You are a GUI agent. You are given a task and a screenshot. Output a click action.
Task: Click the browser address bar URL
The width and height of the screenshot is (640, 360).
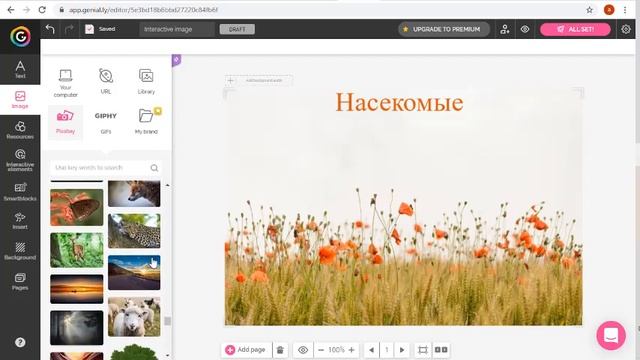[143, 10]
